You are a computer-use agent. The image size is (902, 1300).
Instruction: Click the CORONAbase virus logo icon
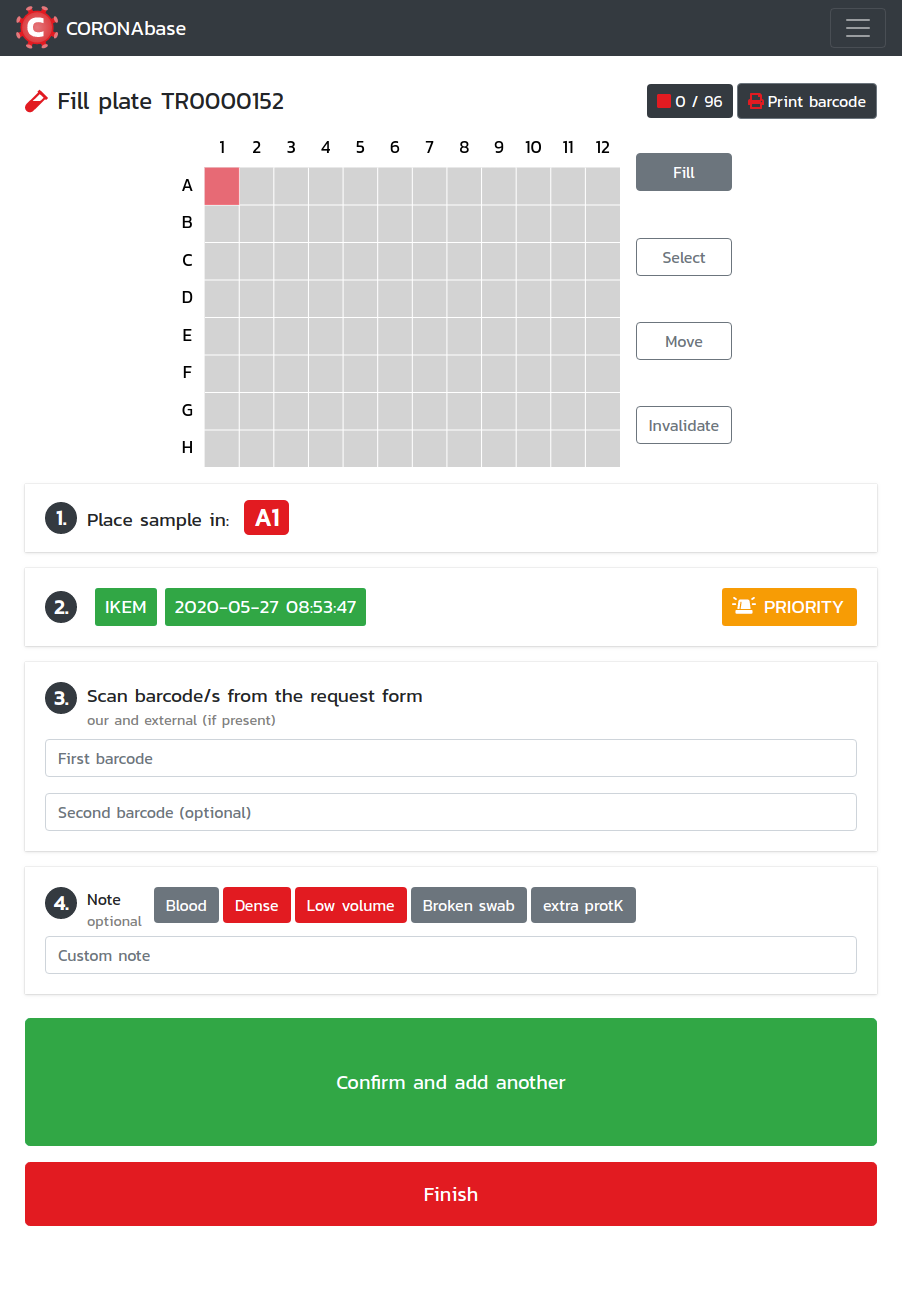click(37, 28)
